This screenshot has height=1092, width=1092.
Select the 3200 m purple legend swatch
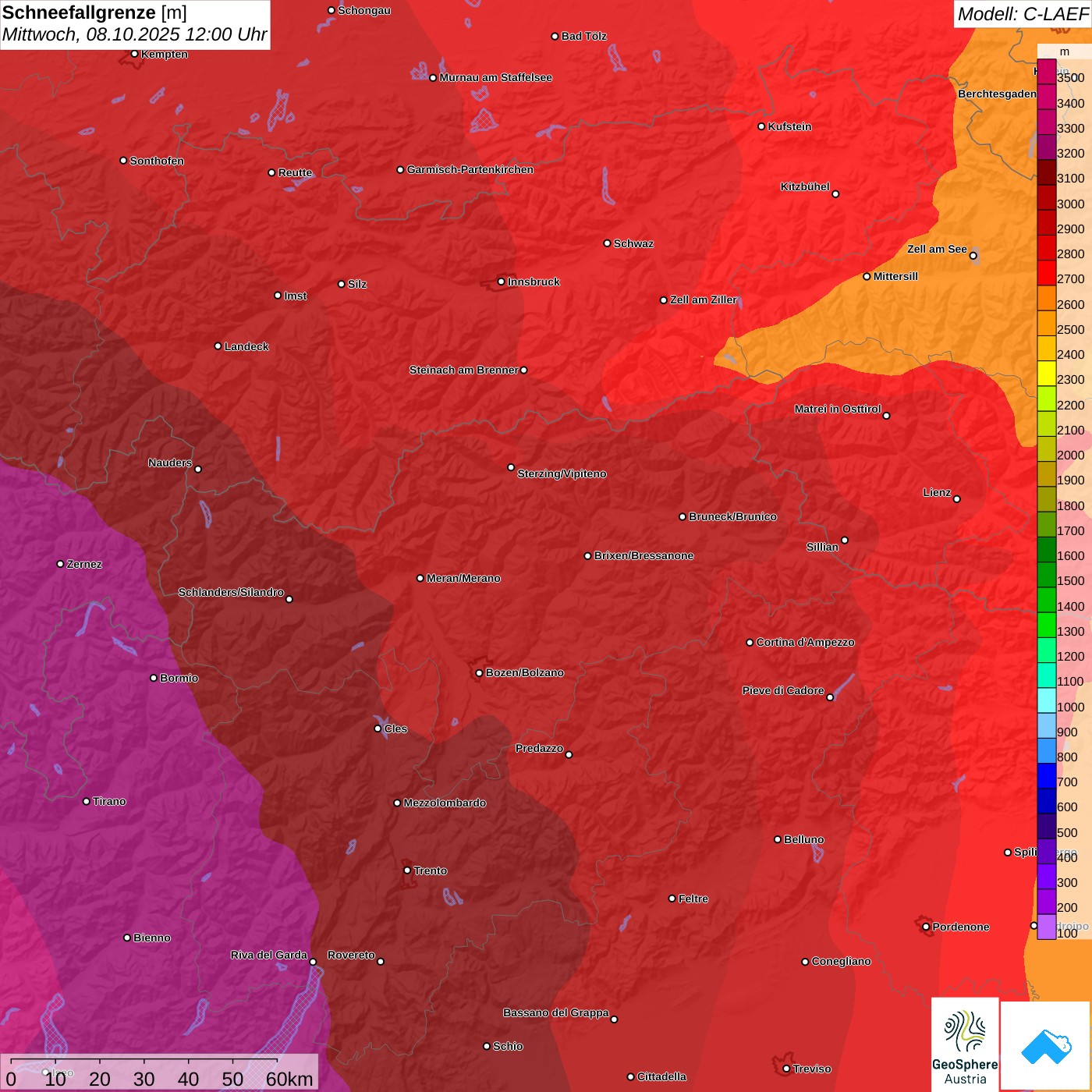pos(1047,147)
